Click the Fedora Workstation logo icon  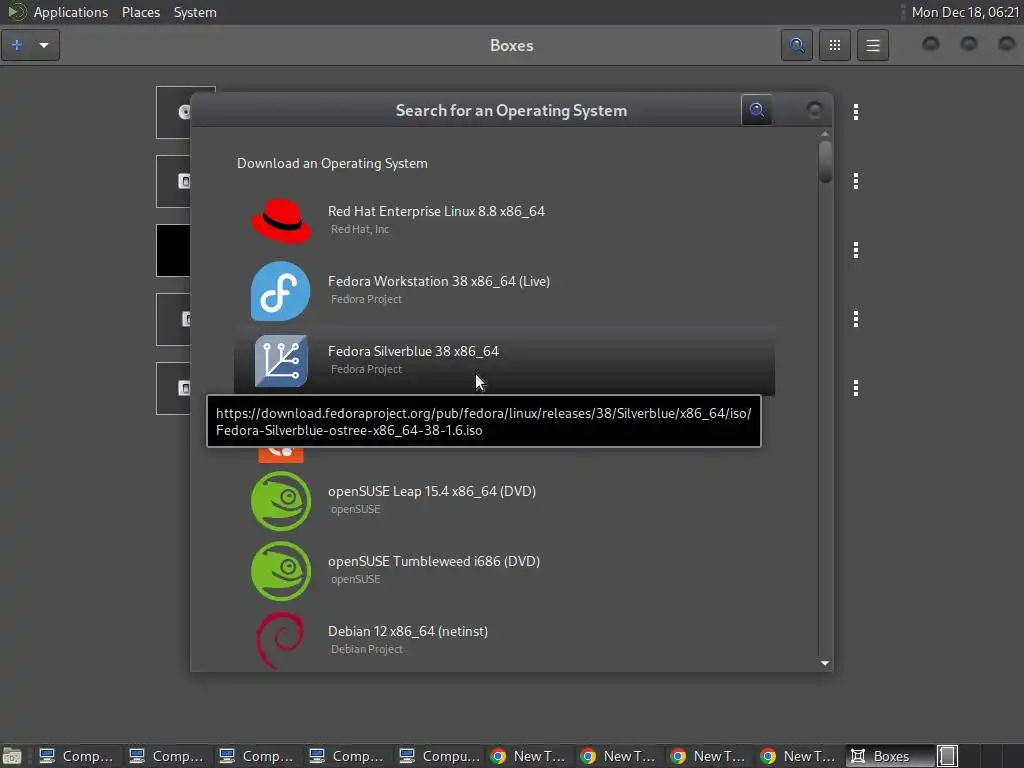tap(281, 291)
